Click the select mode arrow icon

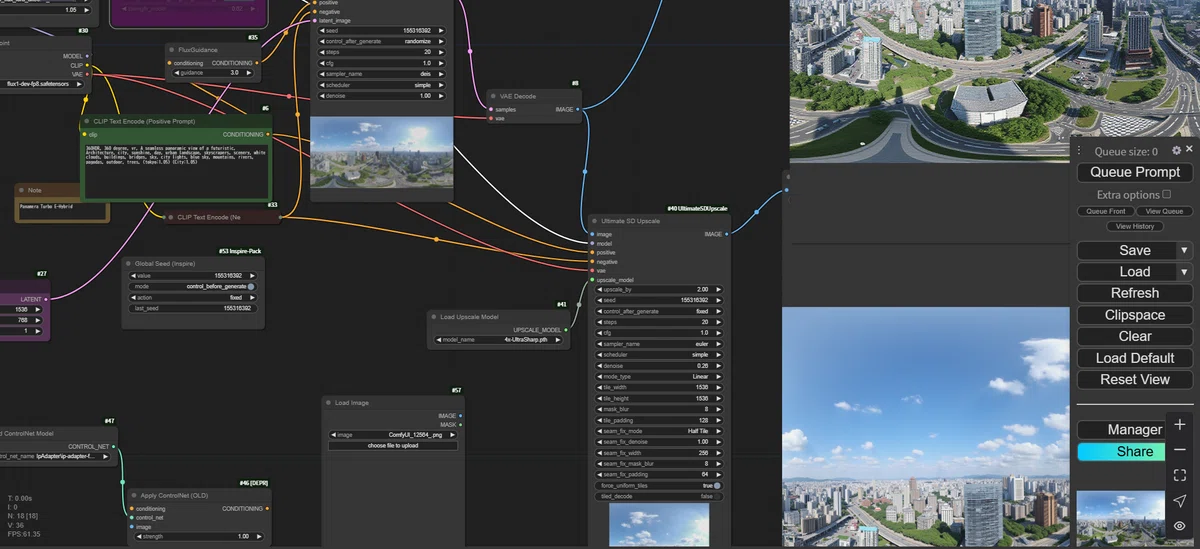1180,500
